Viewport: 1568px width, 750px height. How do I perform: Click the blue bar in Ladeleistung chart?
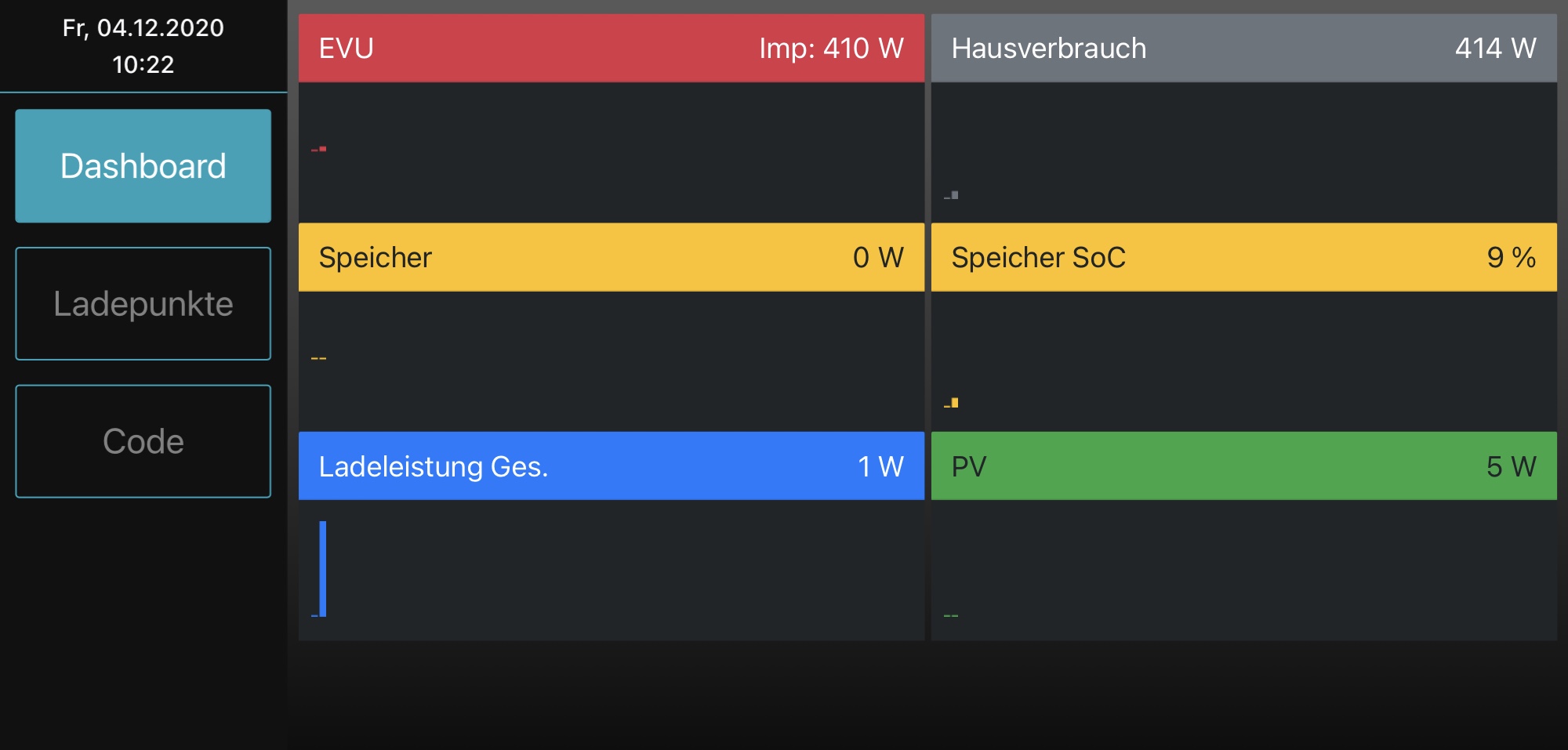[x=322, y=568]
